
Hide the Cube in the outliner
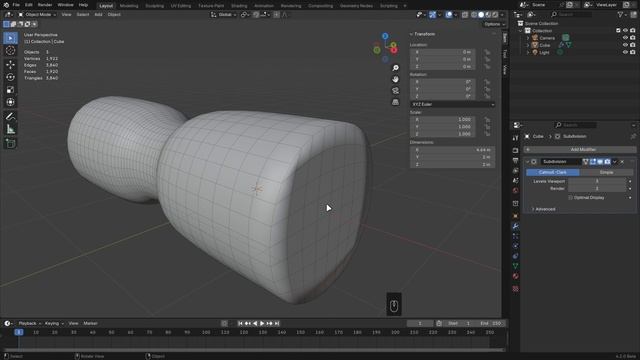pos(625,45)
